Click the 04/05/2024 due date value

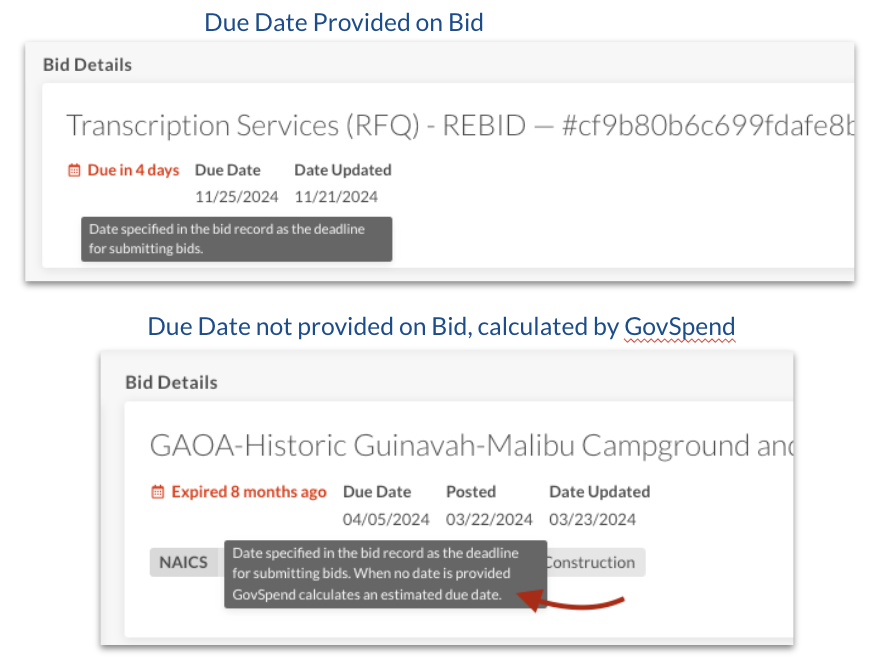coord(386,519)
